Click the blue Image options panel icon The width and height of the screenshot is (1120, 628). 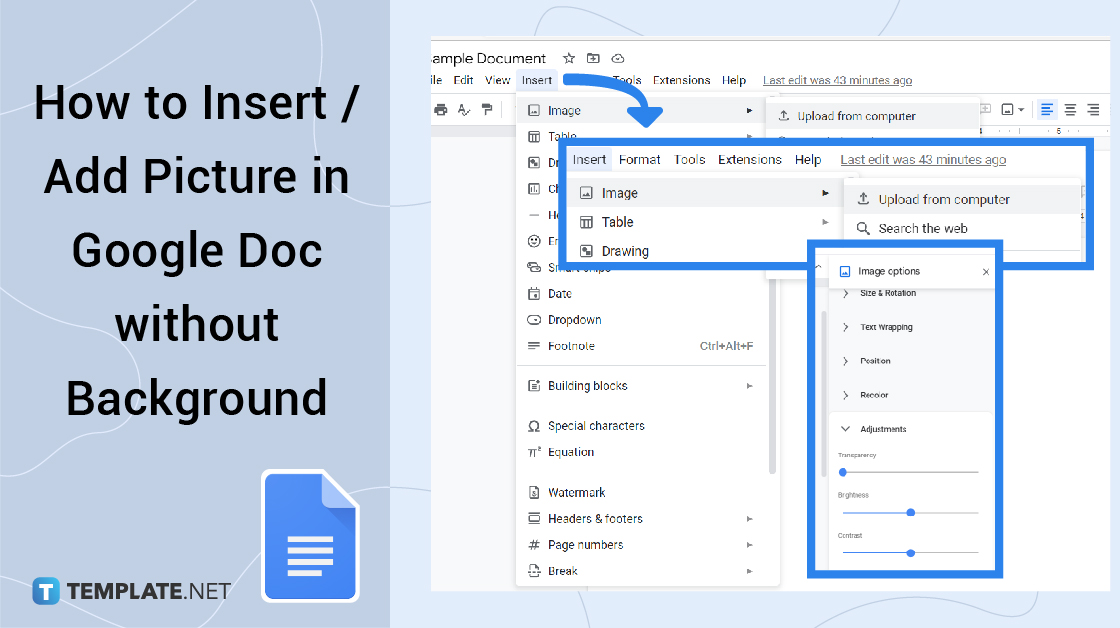pos(844,271)
